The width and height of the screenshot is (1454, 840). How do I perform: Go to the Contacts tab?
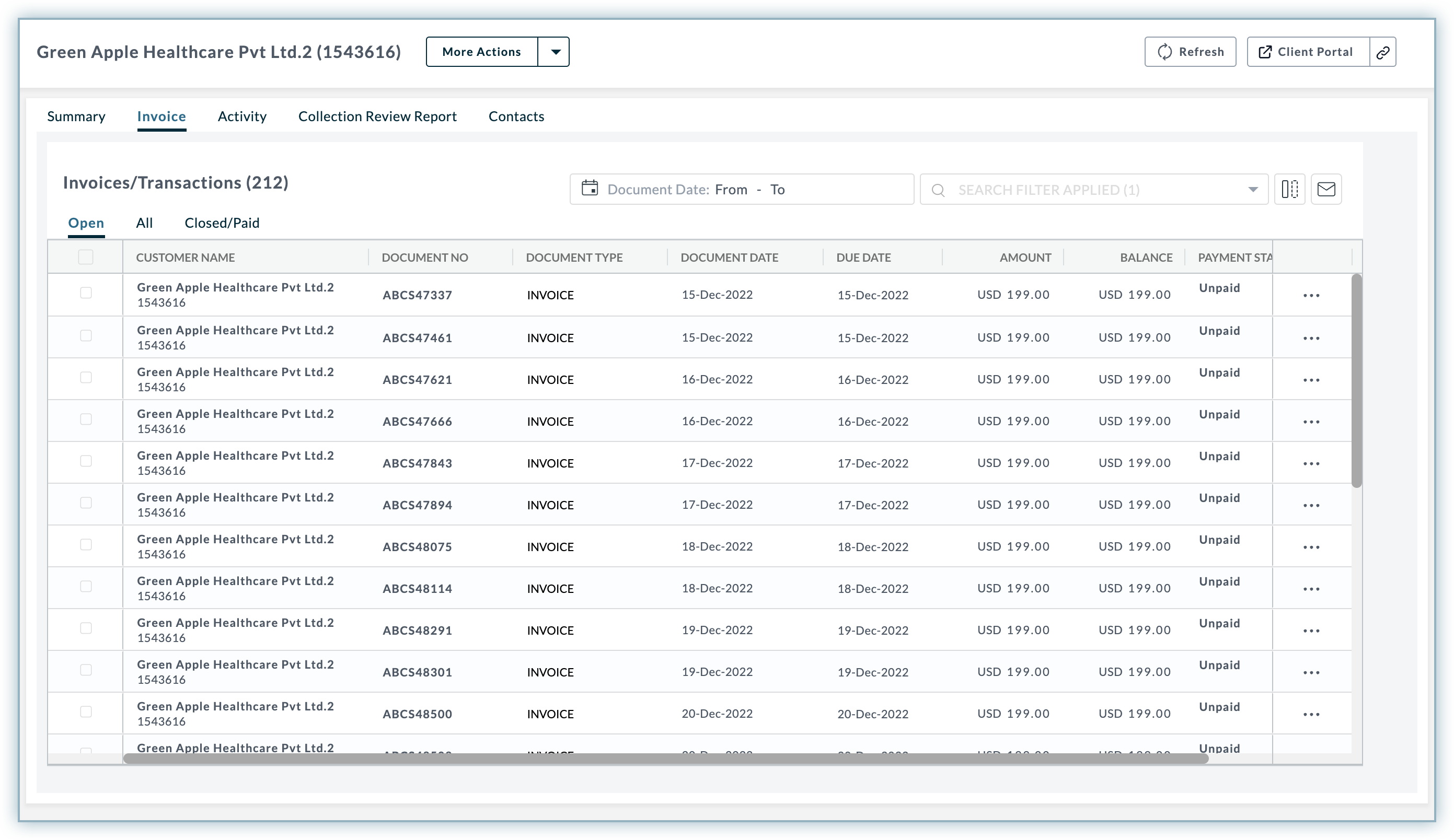(x=516, y=116)
